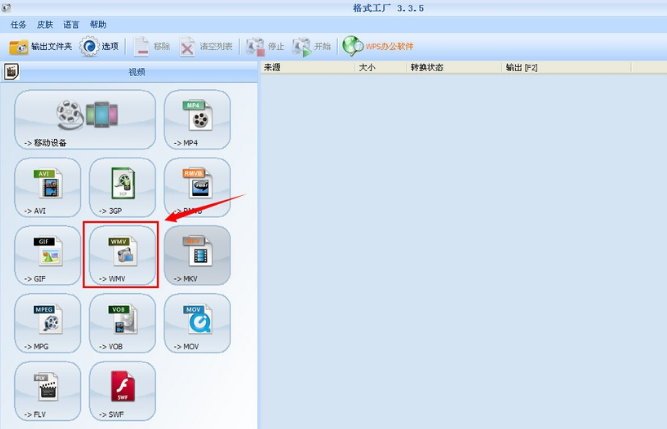Click the remove task toolbar button
The height and width of the screenshot is (429, 667).
pos(152,46)
